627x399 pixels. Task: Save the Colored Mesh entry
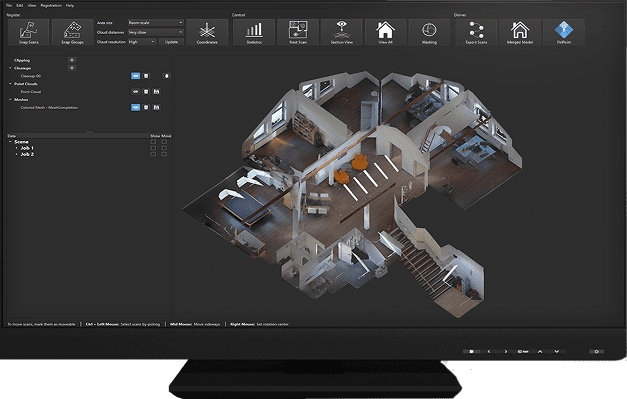click(x=156, y=107)
